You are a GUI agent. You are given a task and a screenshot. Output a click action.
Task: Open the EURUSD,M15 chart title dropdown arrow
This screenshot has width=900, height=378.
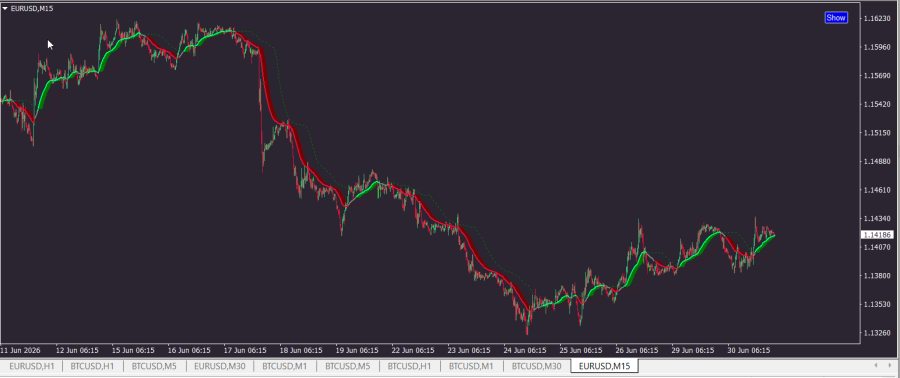tap(5, 9)
